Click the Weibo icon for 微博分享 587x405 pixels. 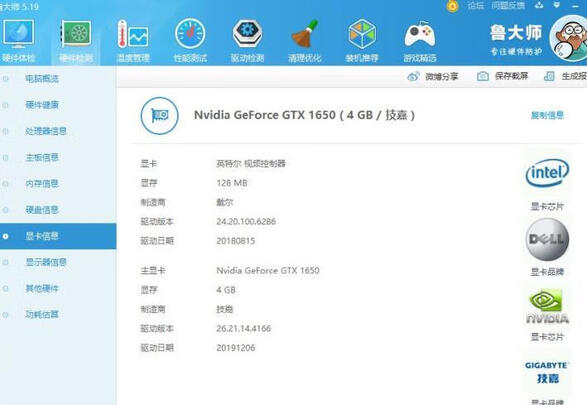tap(413, 76)
